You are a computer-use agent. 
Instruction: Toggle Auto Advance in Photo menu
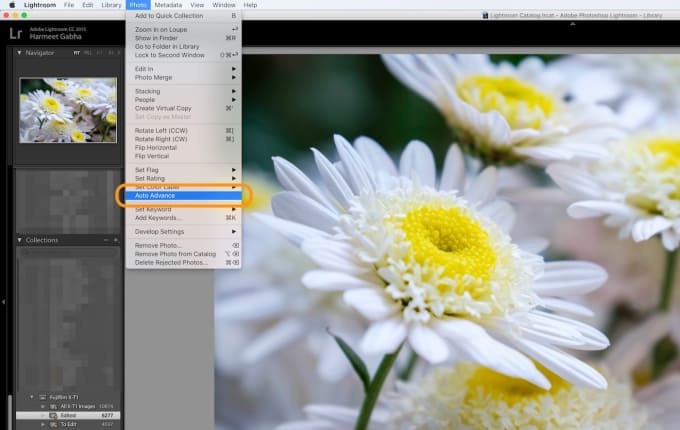click(x=183, y=195)
